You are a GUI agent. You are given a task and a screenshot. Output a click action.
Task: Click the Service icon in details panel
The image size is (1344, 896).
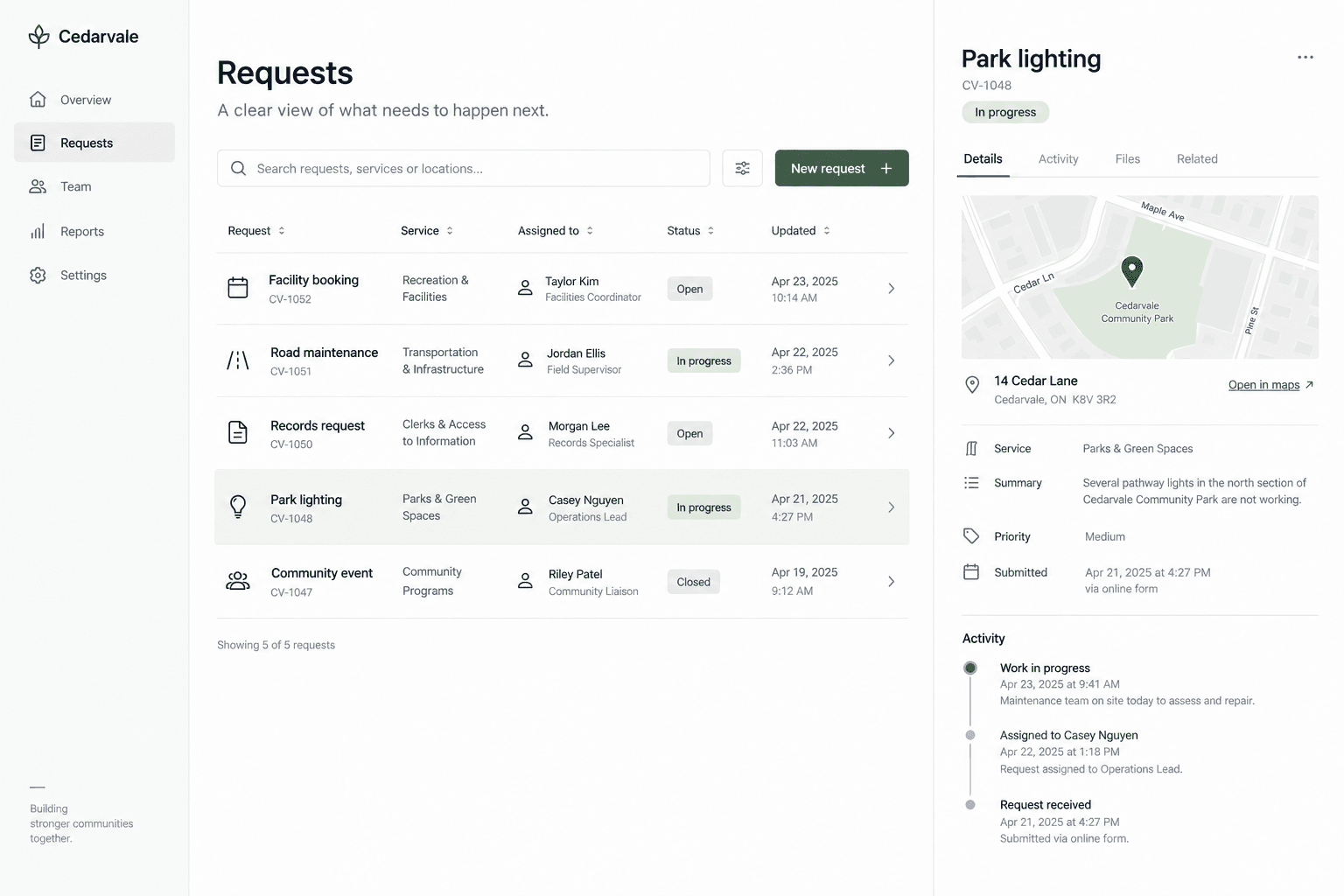click(x=971, y=449)
